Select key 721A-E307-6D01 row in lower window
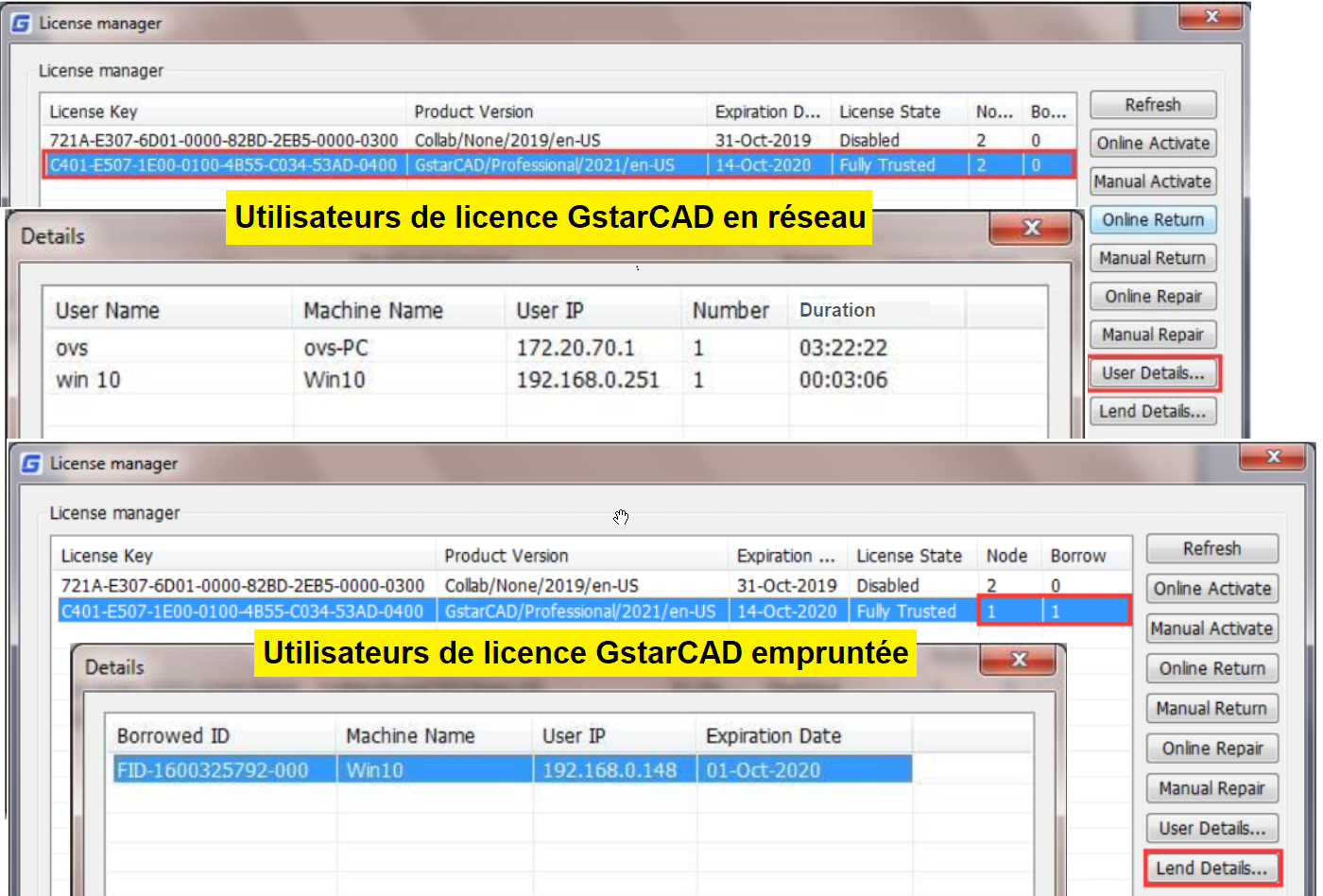The width and height of the screenshot is (1323, 896). coord(592,586)
